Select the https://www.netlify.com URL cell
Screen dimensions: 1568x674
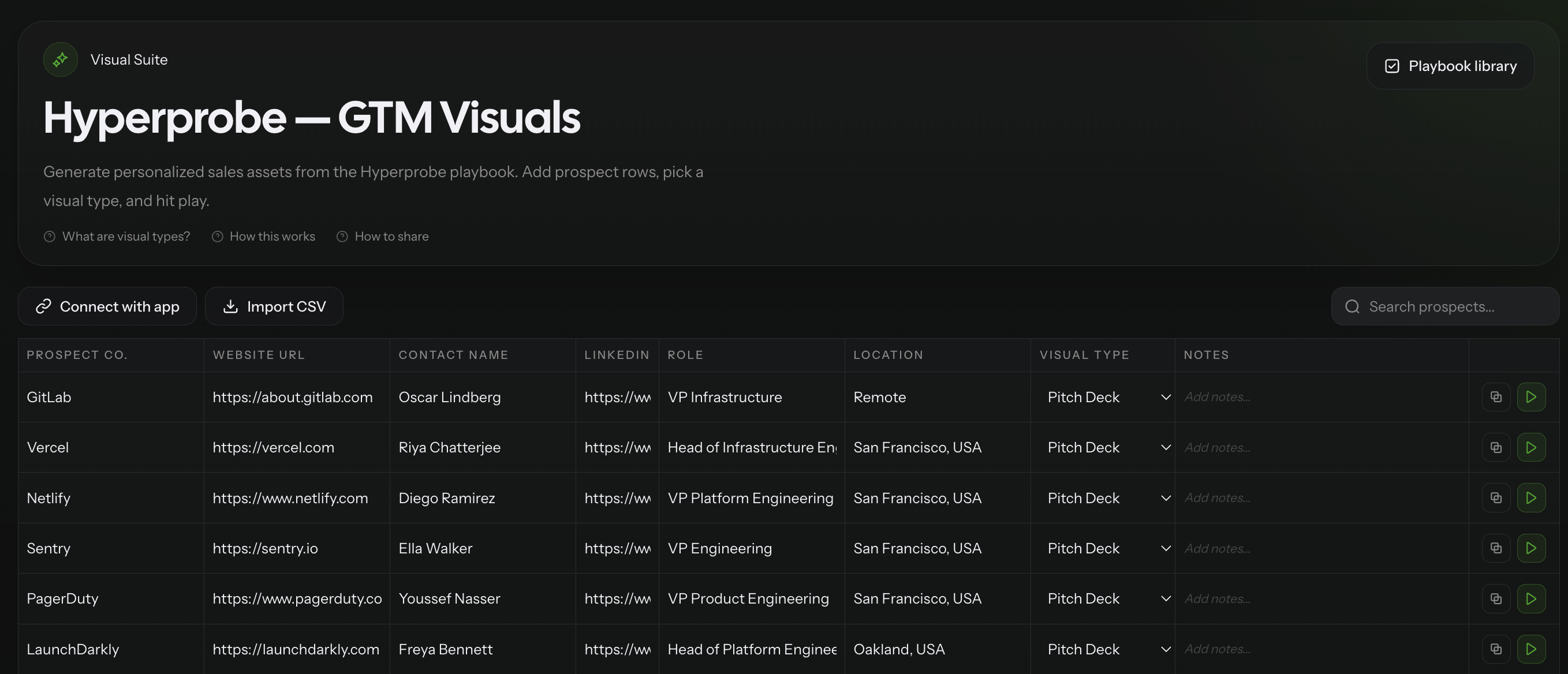coord(297,498)
